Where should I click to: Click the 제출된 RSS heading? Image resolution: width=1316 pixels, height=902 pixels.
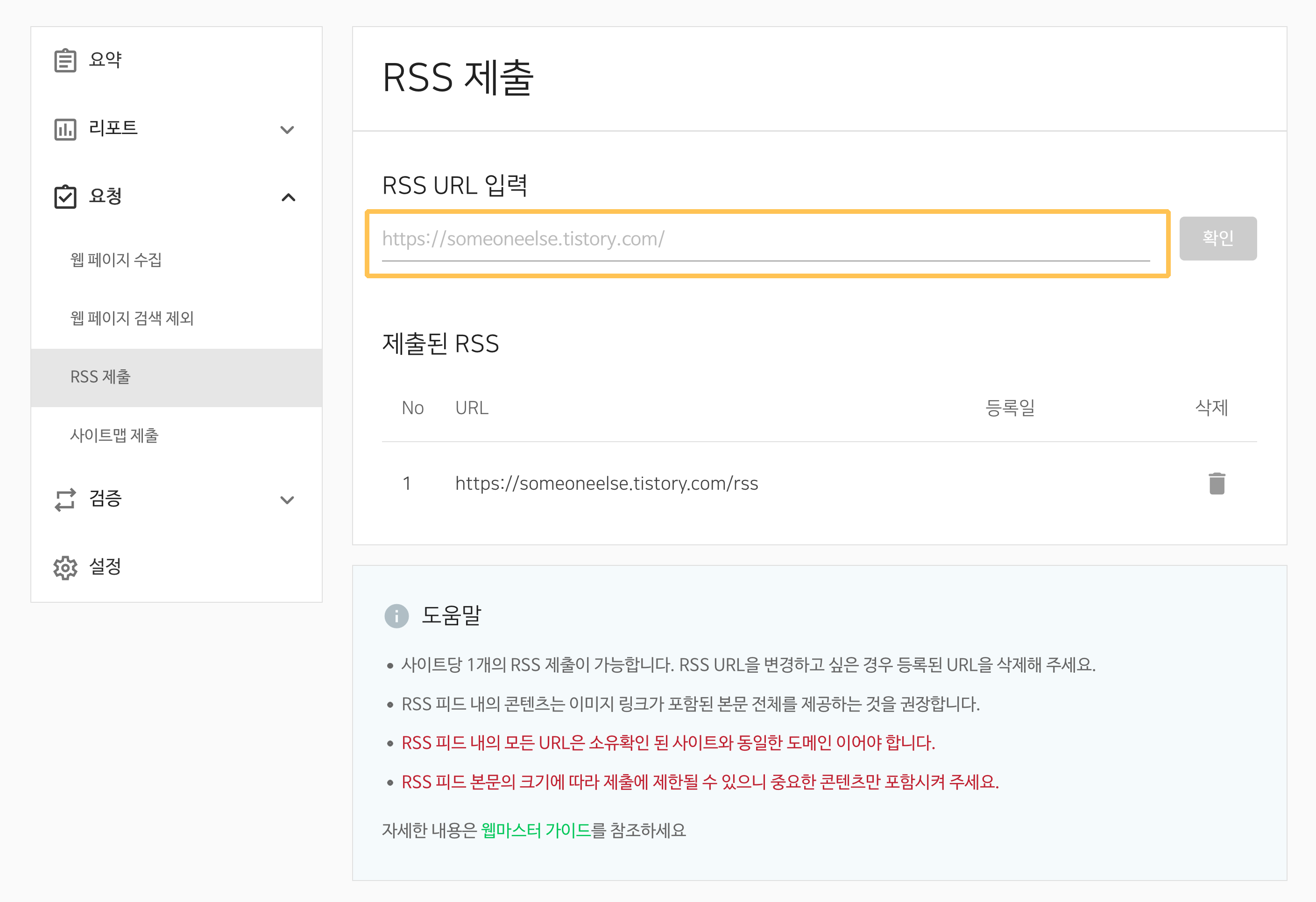440,344
